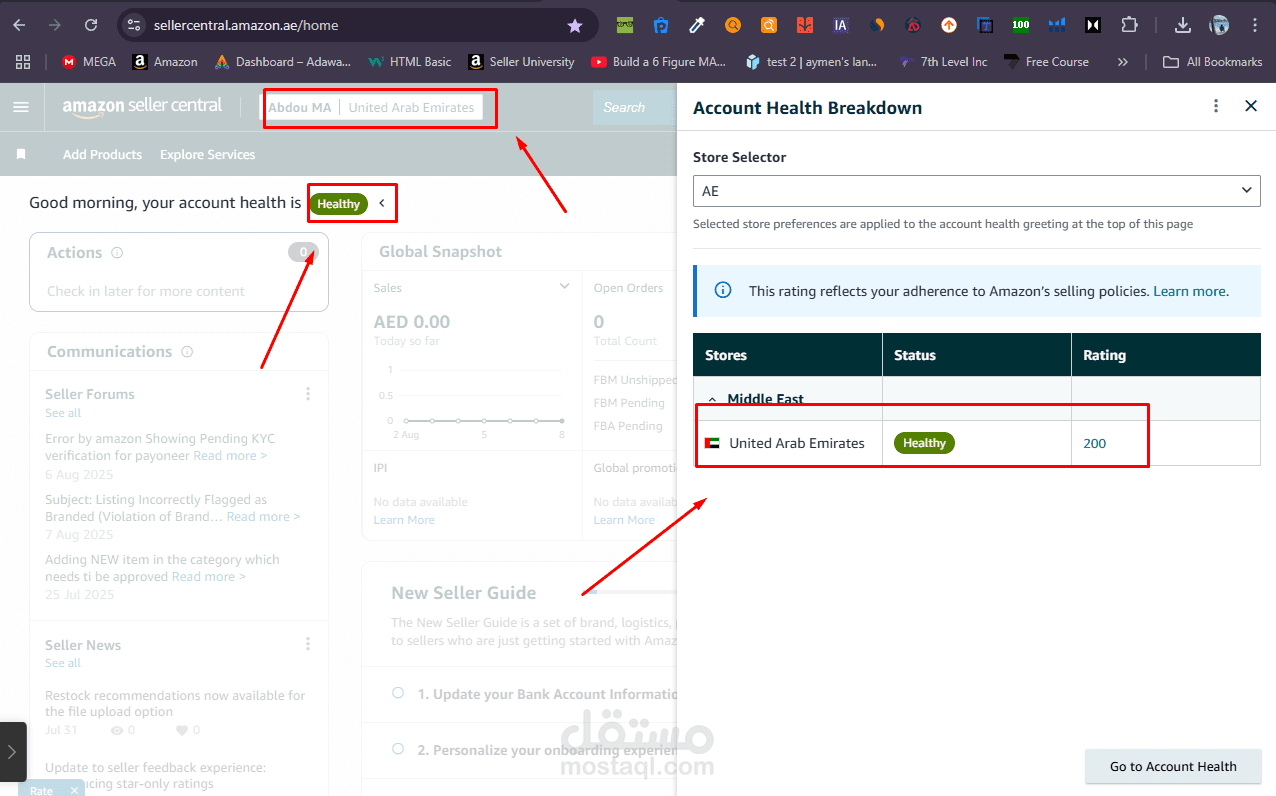Open the HTML Basic bookmark
Viewport: 1276px width, 796px height.
tap(409, 62)
